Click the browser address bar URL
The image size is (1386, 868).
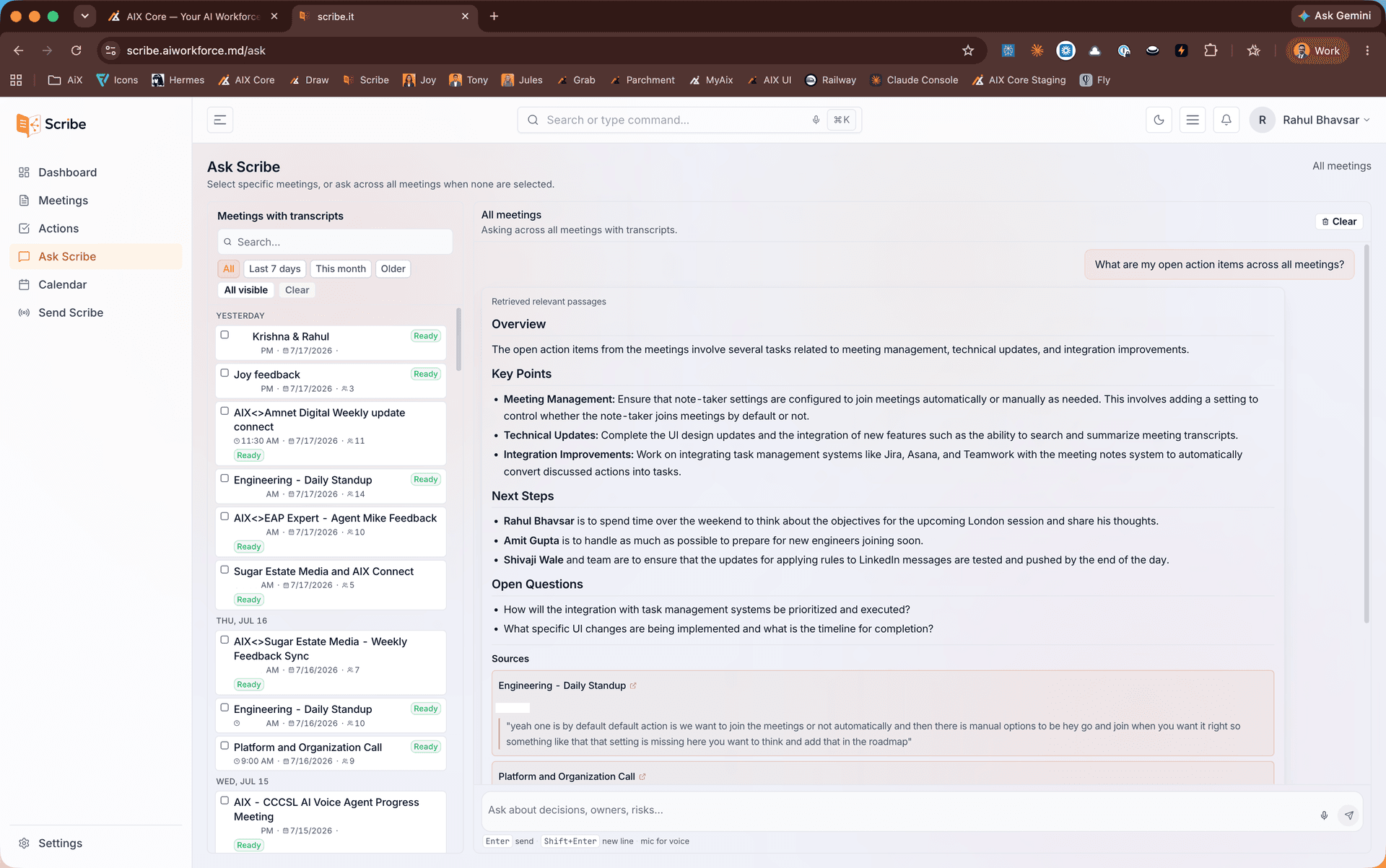[x=196, y=51]
